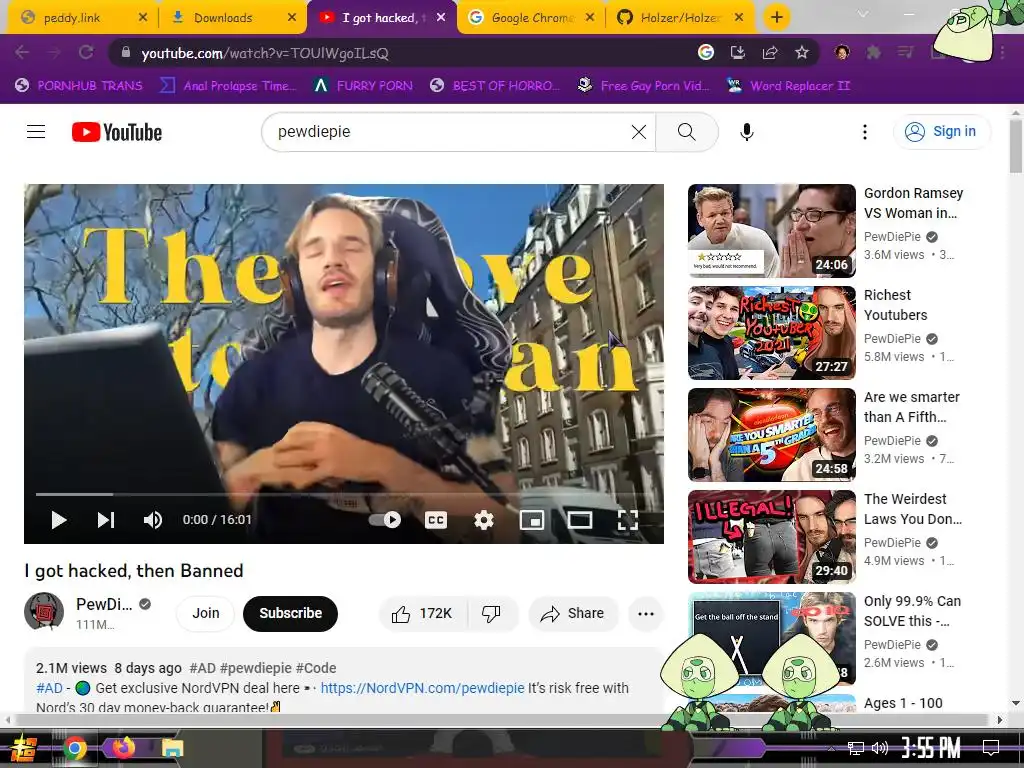This screenshot has width=1024, height=768.
Task: Open the Gordon Ramsey VS Woman thumbnail
Action: click(771, 231)
